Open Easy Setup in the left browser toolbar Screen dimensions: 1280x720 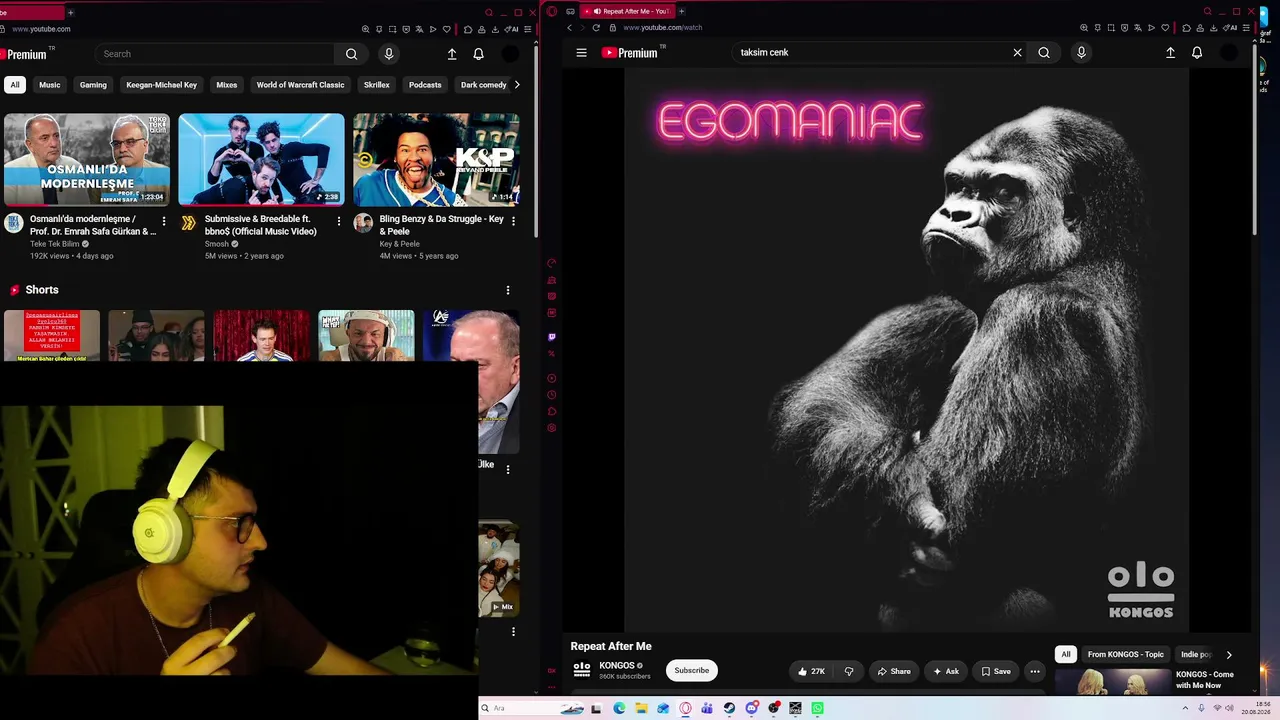528,30
